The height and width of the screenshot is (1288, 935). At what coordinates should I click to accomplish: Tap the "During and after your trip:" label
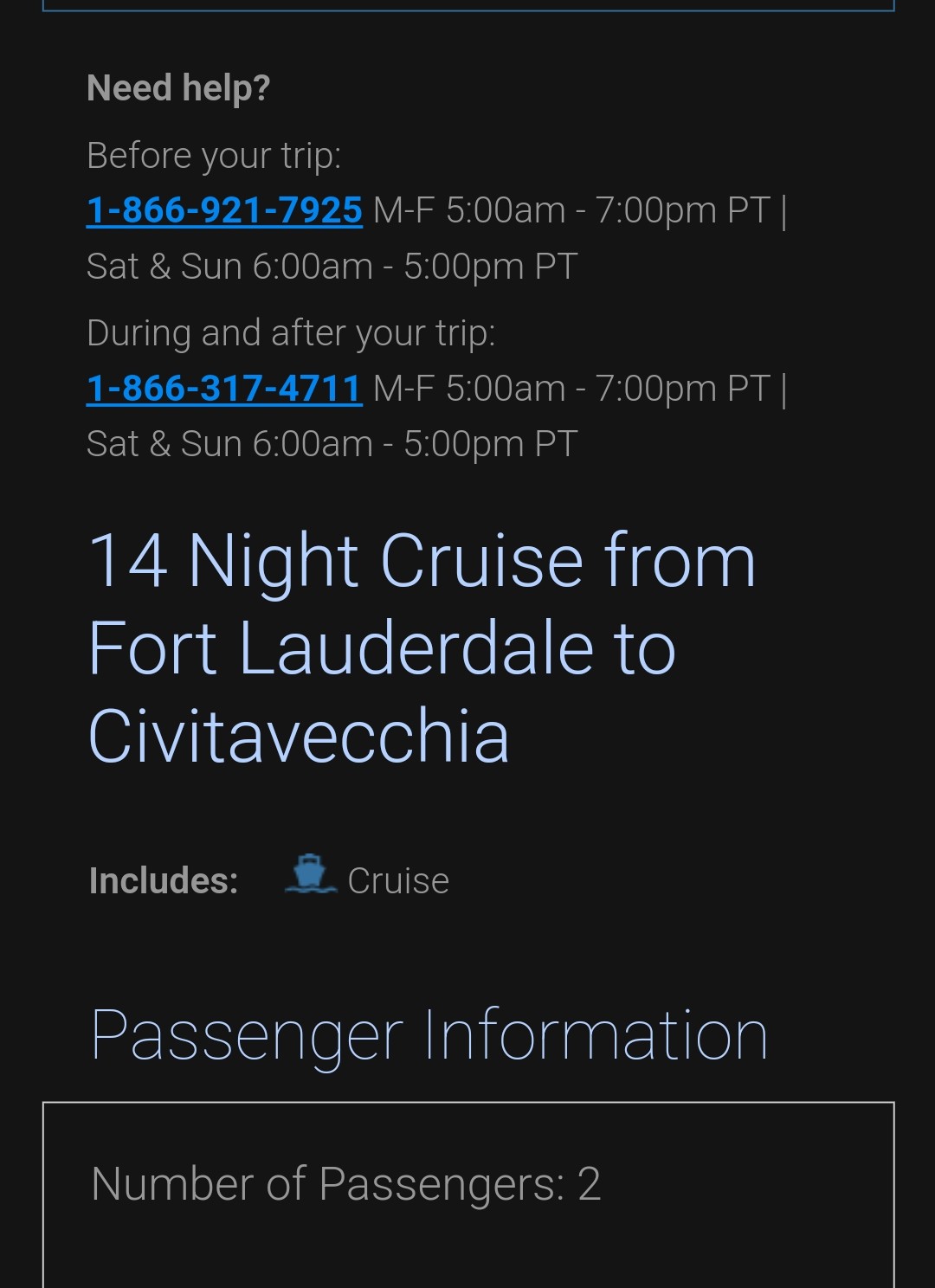(x=291, y=333)
